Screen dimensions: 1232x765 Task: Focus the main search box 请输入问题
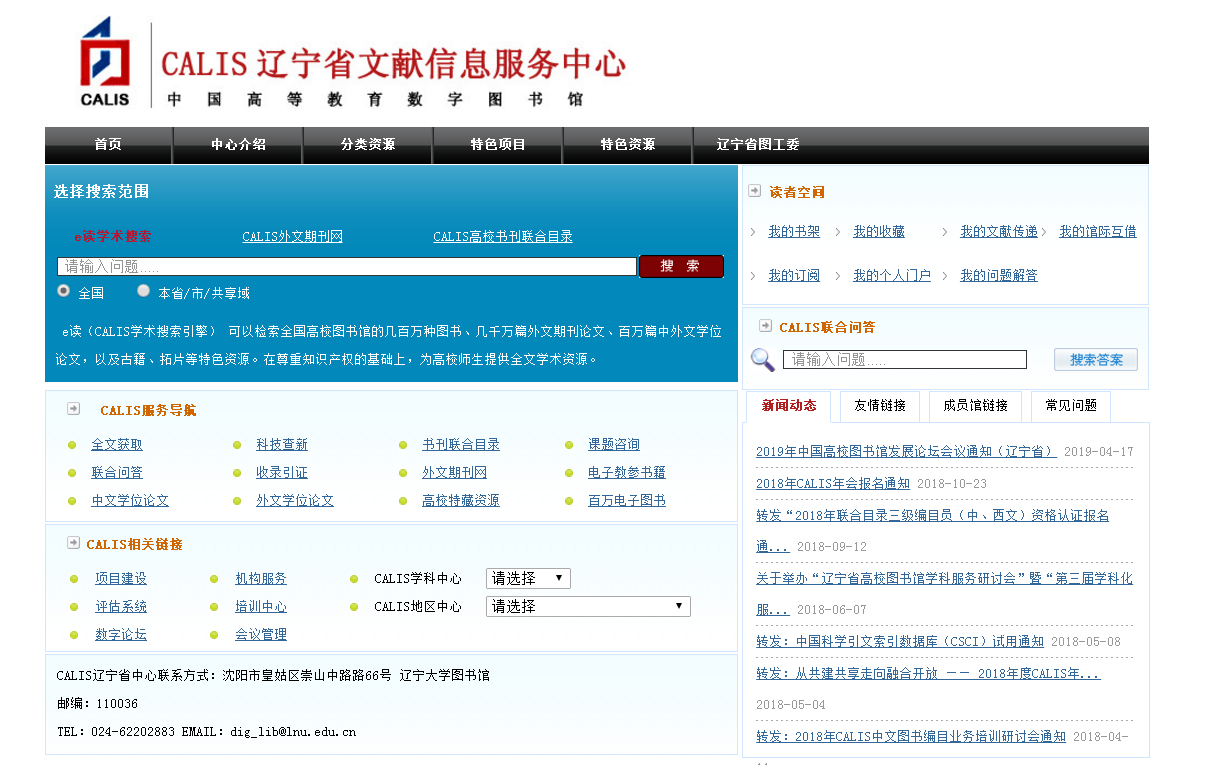point(347,267)
